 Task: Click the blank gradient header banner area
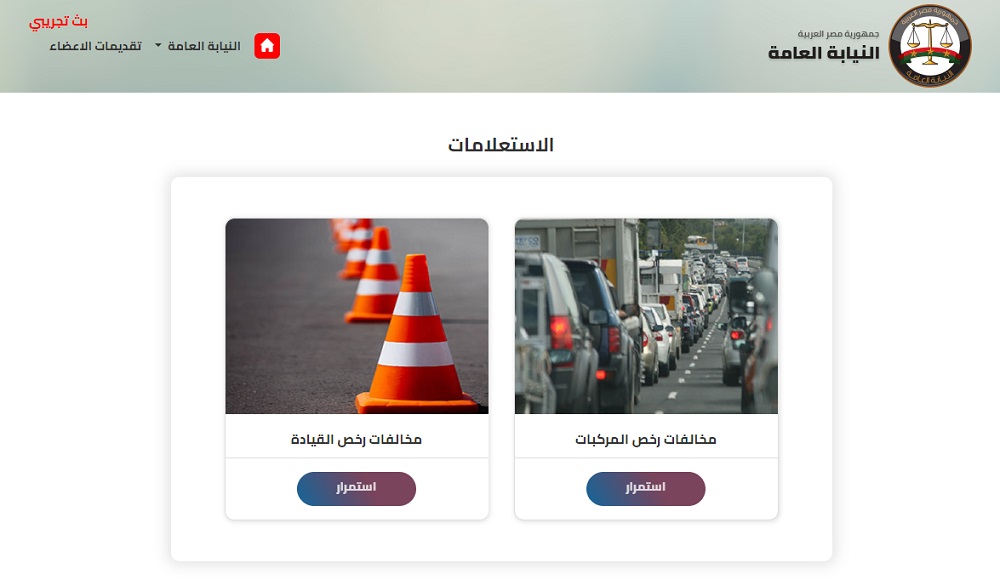[510, 46]
